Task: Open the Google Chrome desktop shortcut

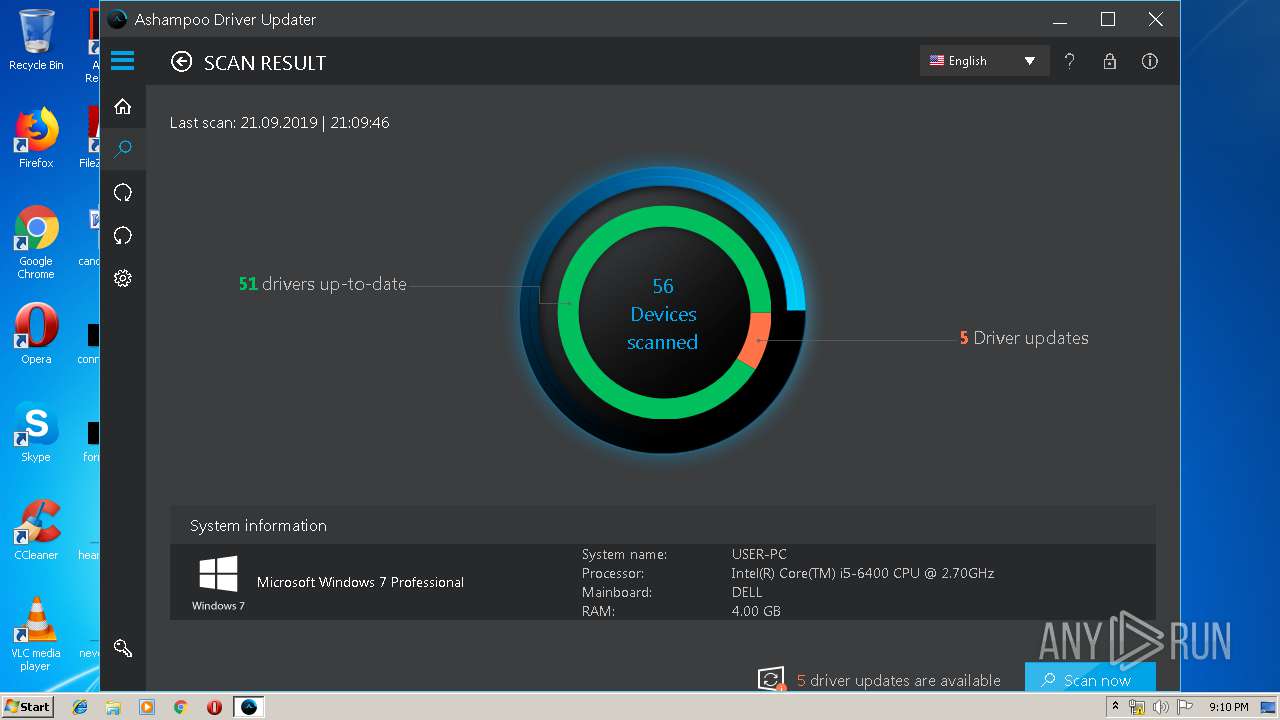Action: pyautogui.click(x=36, y=242)
